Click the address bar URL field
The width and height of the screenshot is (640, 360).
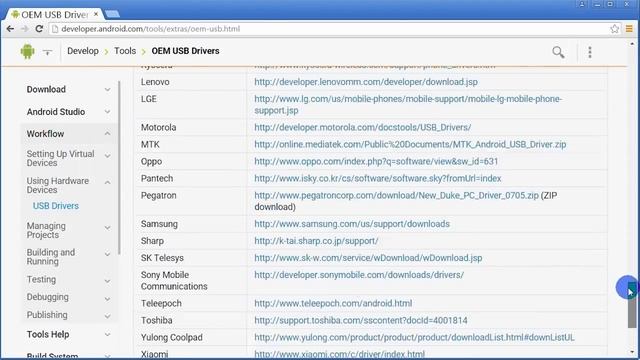(329, 29)
